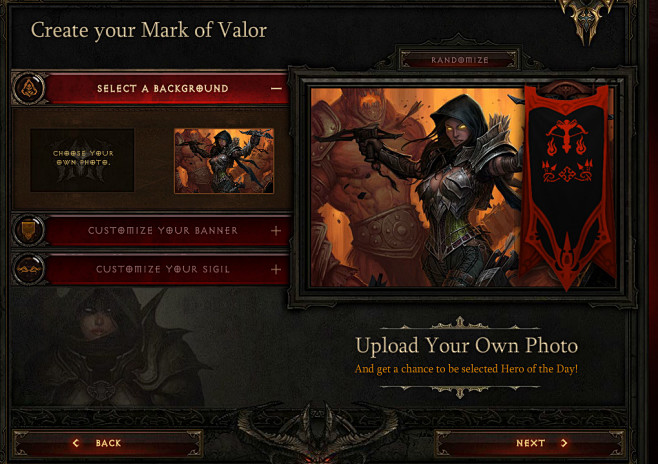
Task: Collapse Select a Background with minus sign
Action: (276, 89)
